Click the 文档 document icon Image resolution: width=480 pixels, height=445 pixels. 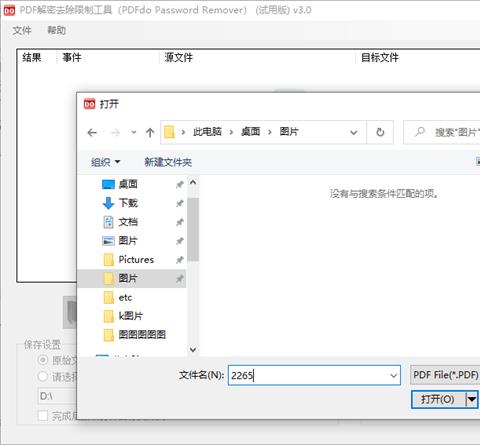pyautogui.click(x=108, y=222)
